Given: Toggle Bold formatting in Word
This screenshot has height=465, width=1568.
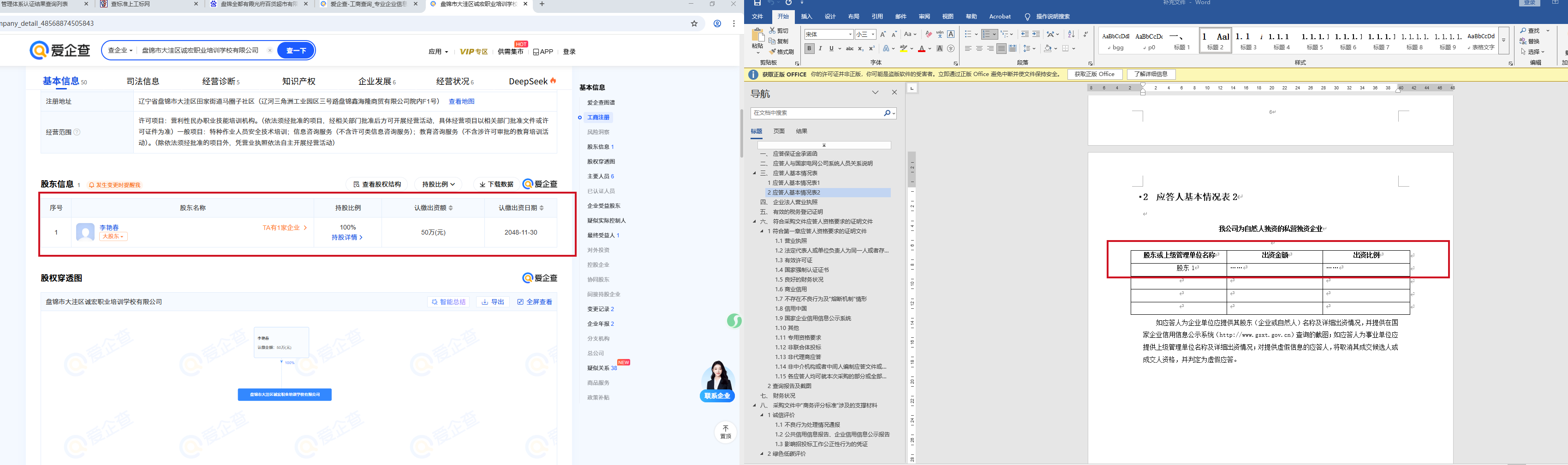Looking at the screenshot, I should pyautogui.click(x=810, y=49).
